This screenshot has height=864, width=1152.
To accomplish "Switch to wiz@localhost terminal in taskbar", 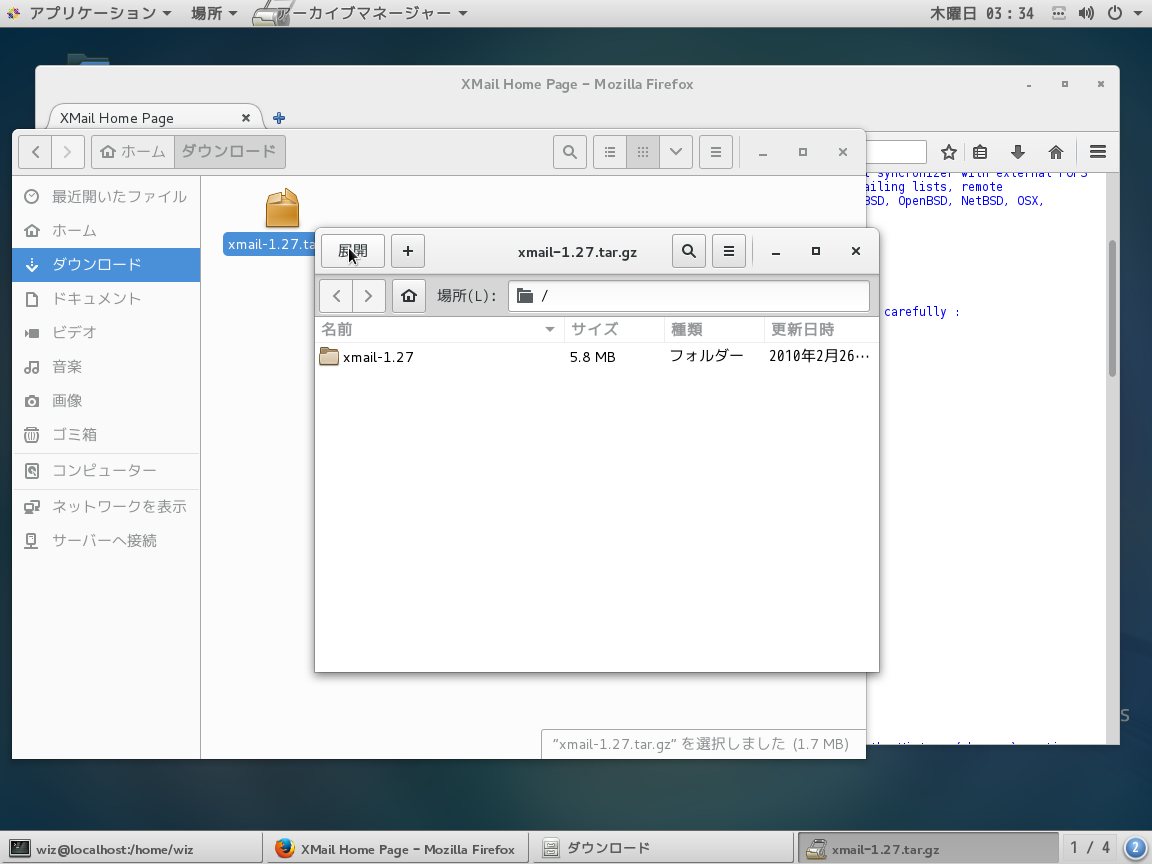I will [132, 849].
